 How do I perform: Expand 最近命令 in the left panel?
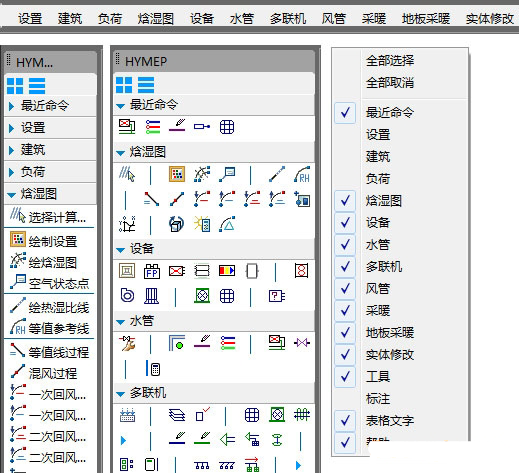(11, 106)
